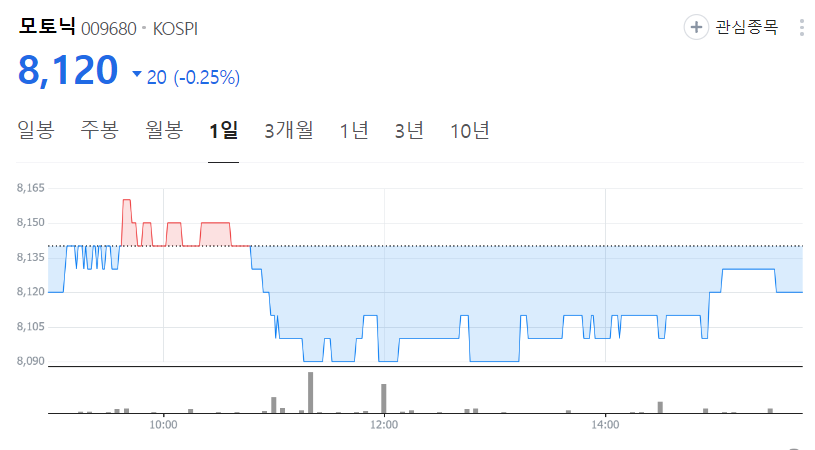Click the 모토닉 stock name heading
The height and width of the screenshot is (450, 815).
[47, 26]
